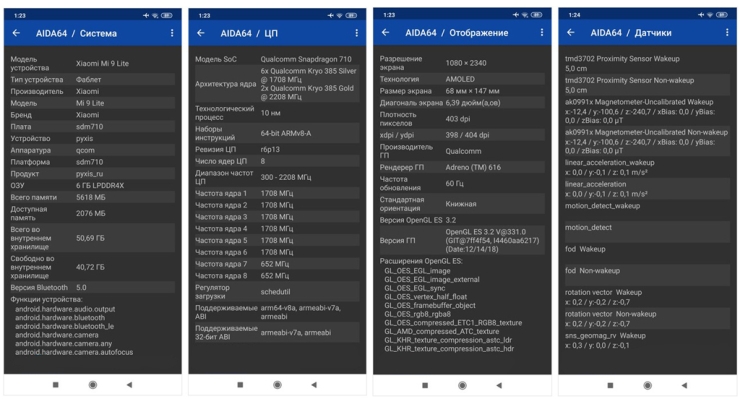Tap the 'AIDA64 / Датчики' title
The height and width of the screenshot is (399, 740).
[x=631, y=33]
